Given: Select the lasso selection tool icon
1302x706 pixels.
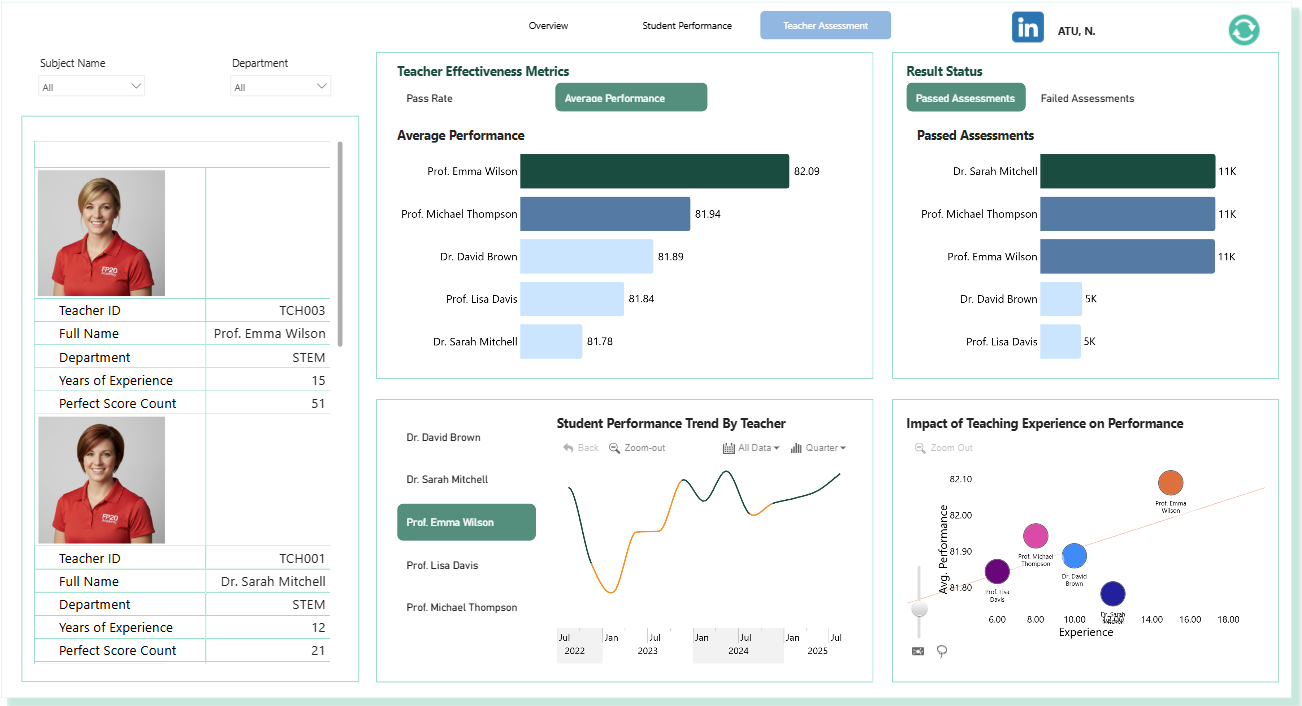Looking at the screenshot, I should click(x=942, y=651).
